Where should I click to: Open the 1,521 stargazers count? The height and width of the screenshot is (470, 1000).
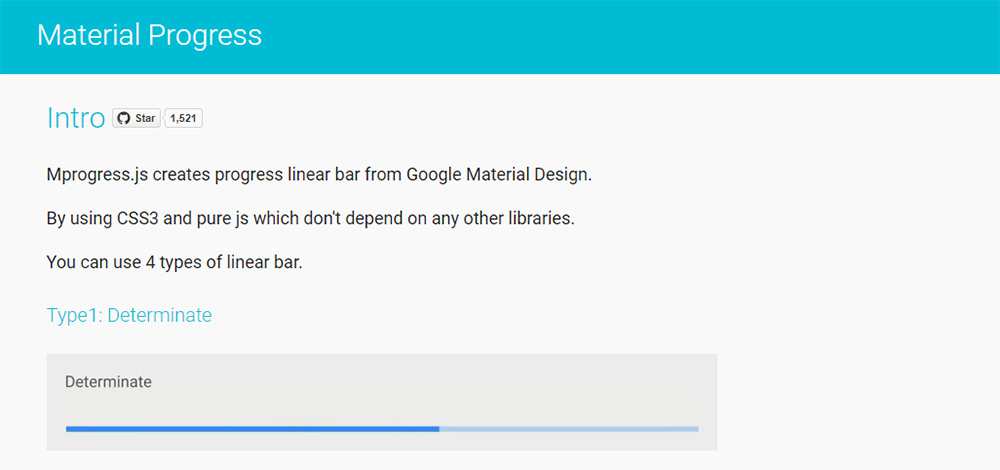point(184,118)
